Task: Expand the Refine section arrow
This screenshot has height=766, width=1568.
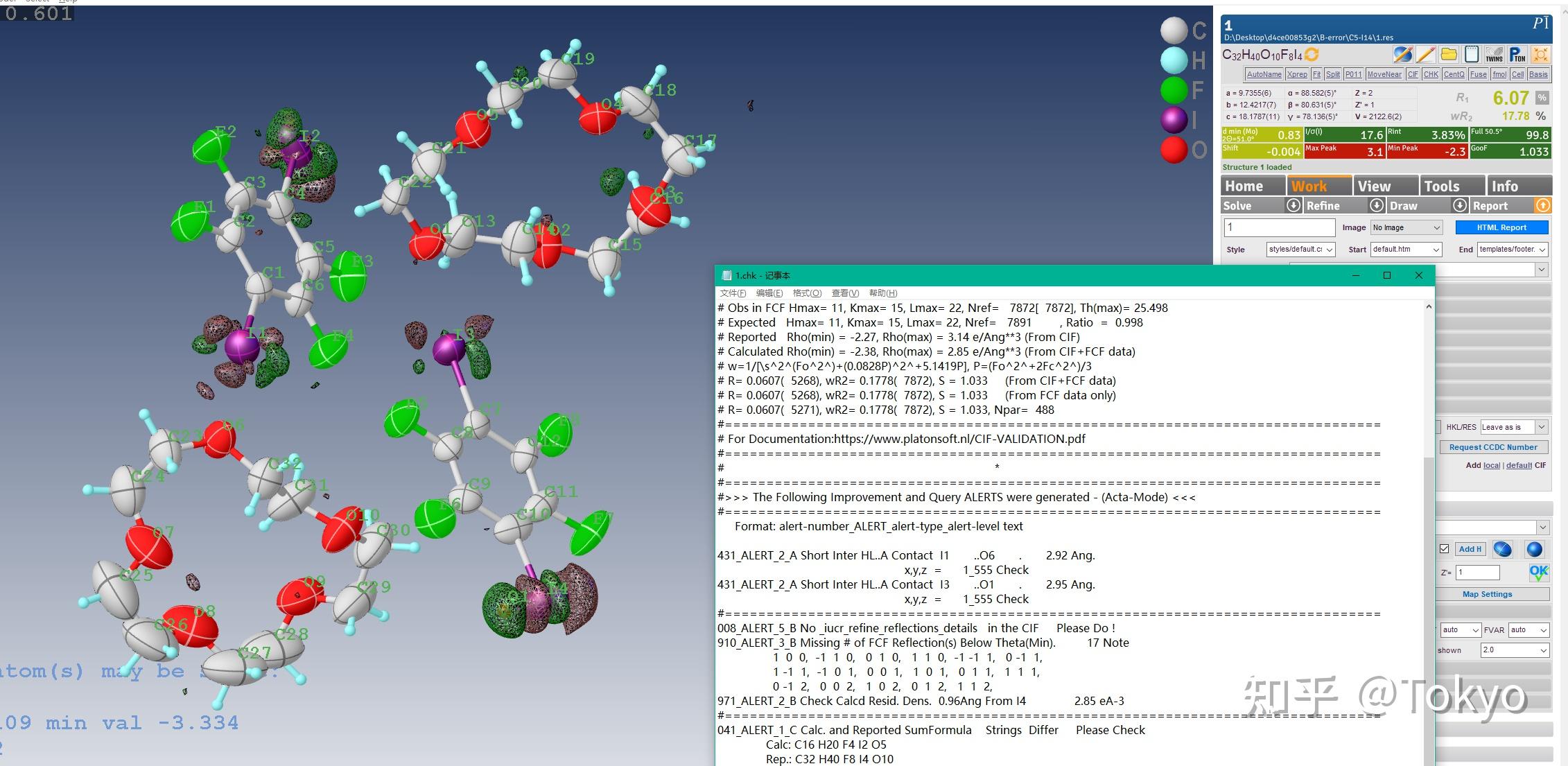Action: (1377, 205)
